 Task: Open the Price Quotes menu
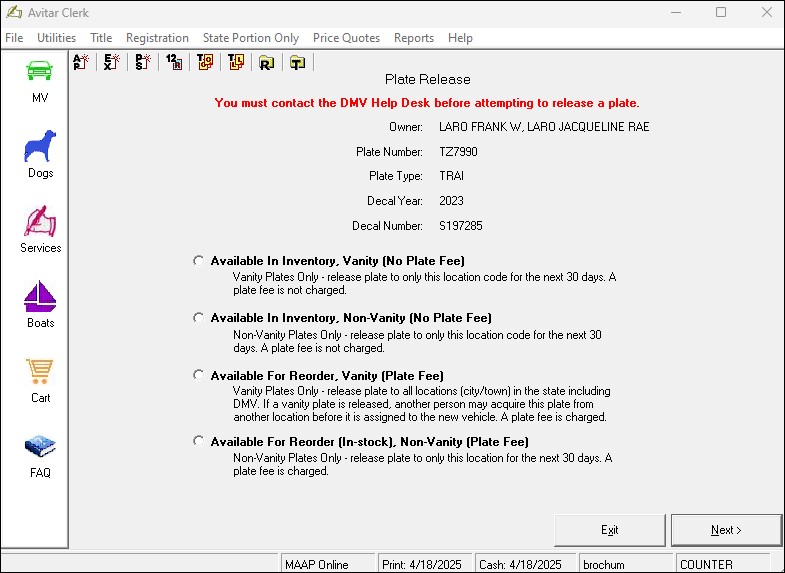click(x=346, y=38)
